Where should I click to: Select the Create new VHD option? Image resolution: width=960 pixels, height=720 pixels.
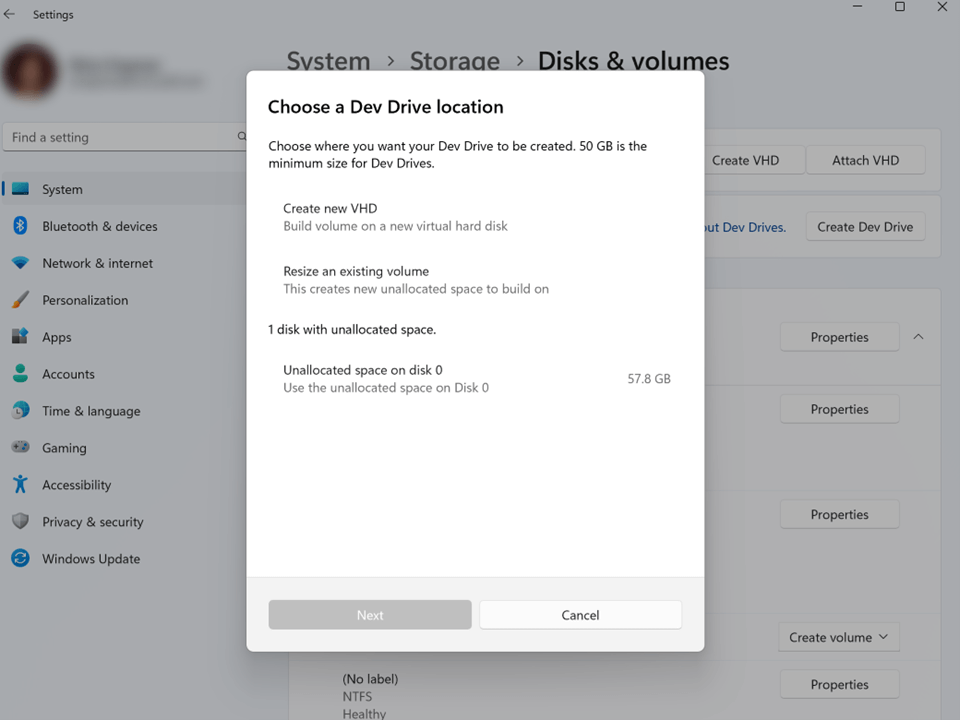(395, 217)
